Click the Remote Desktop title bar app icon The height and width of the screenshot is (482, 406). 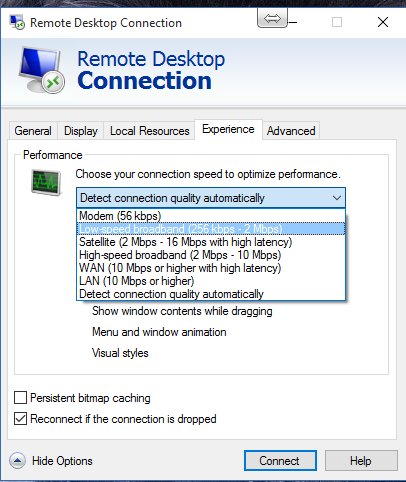click(x=17, y=22)
